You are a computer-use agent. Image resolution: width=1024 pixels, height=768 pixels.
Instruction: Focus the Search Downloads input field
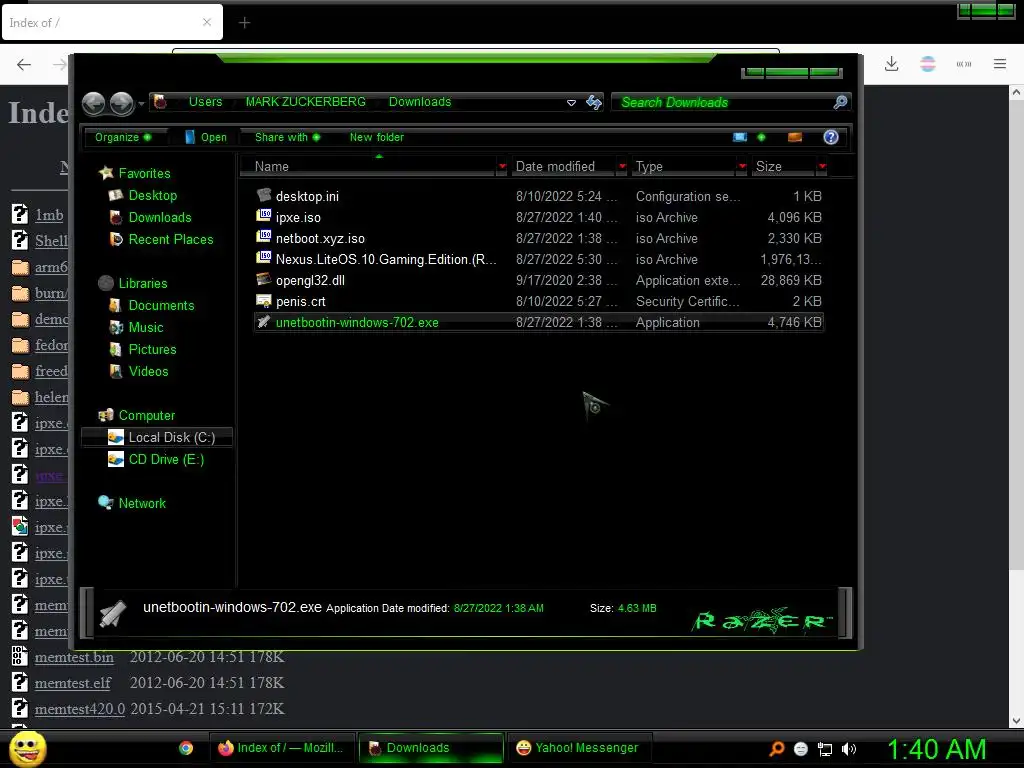tap(724, 102)
